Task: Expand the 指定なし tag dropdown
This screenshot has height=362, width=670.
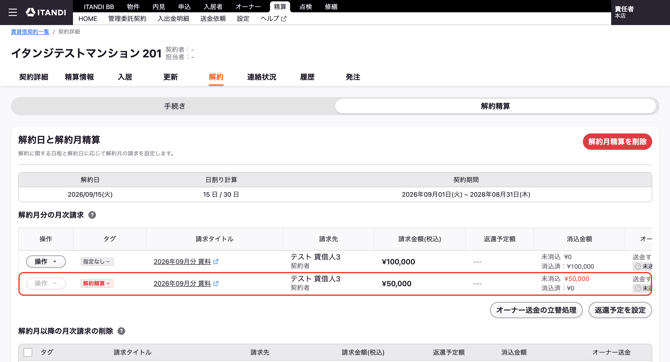Action: point(97,262)
